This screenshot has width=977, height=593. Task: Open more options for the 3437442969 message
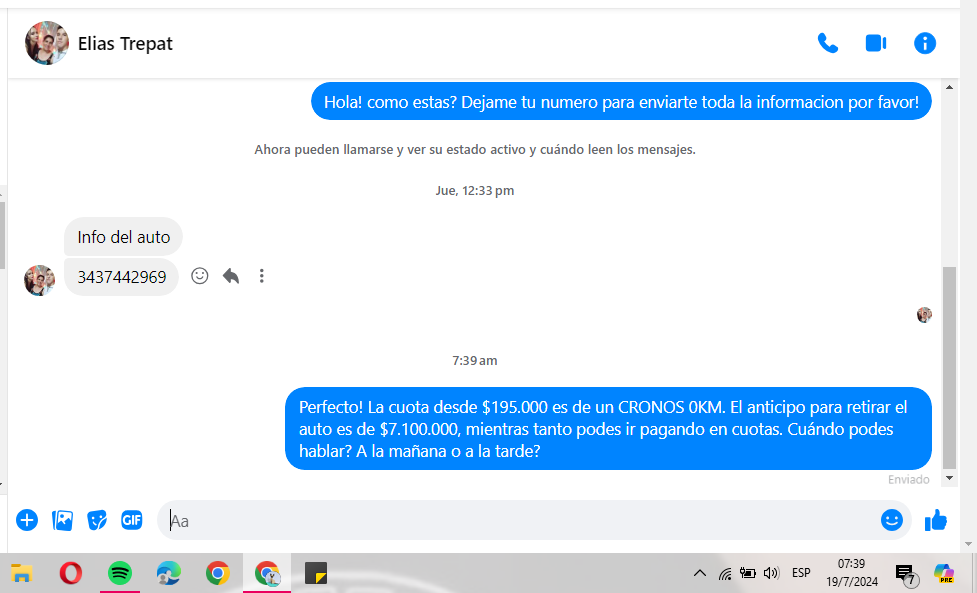(x=262, y=276)
